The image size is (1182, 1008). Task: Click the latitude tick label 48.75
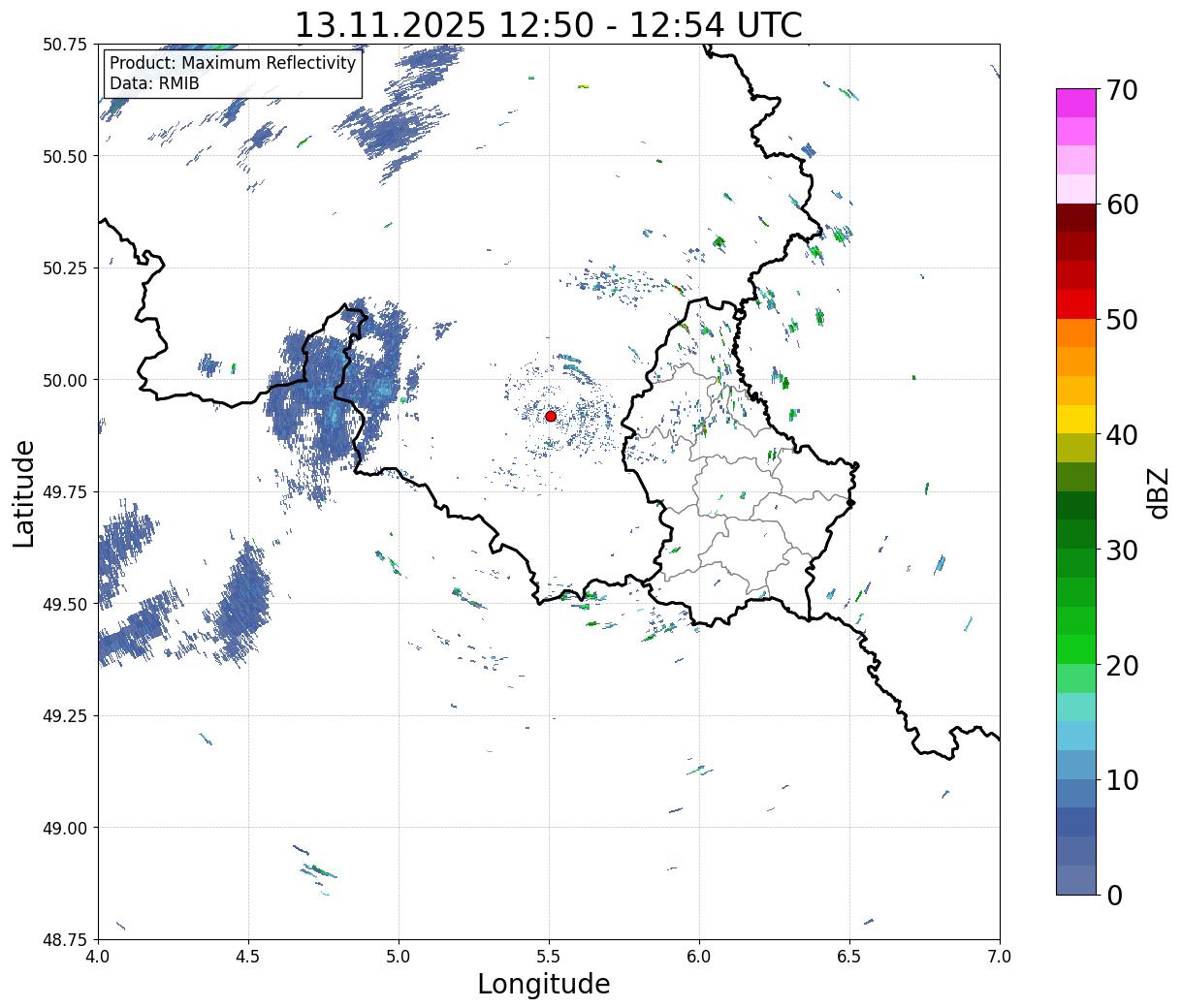click(65, 940)
